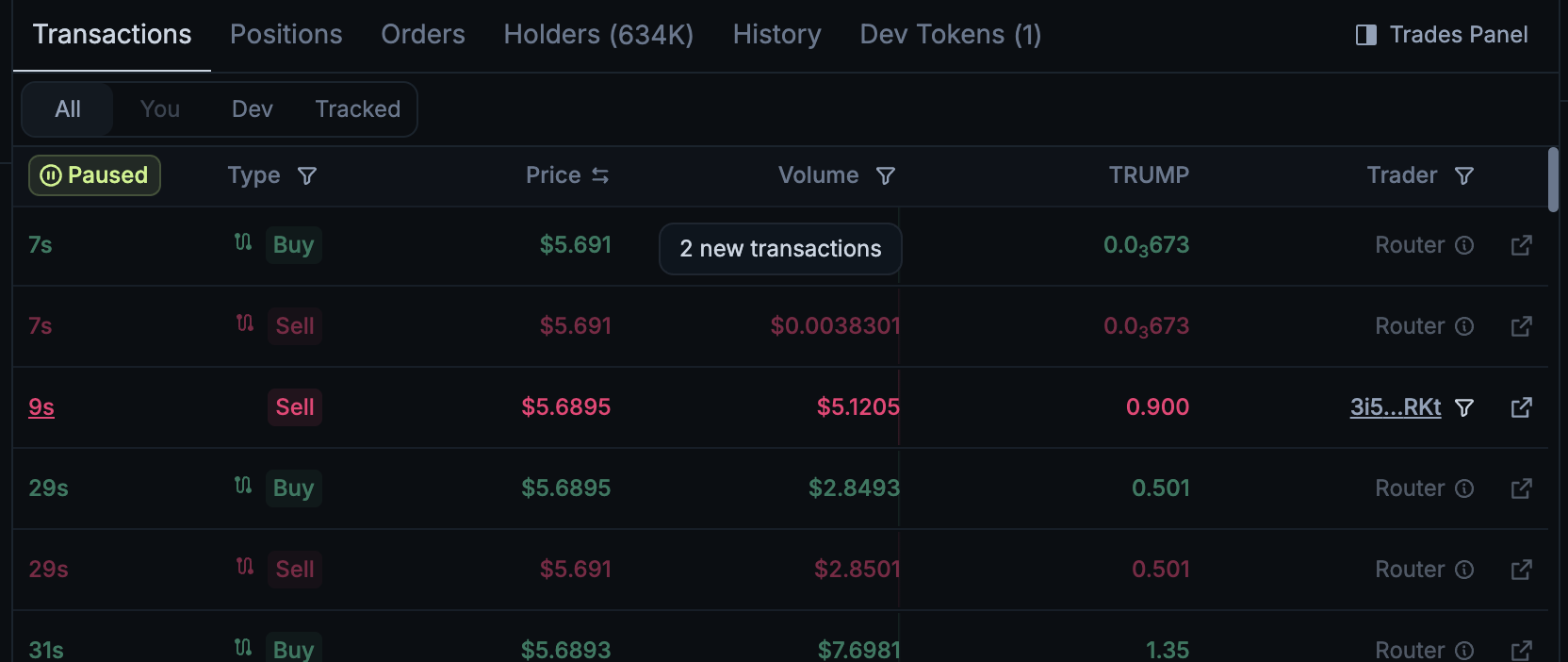Image resolution: width=1568 pixels, height=662 pixels.
Task: Select the You transactions filter
Action: (x=160, y=109)
